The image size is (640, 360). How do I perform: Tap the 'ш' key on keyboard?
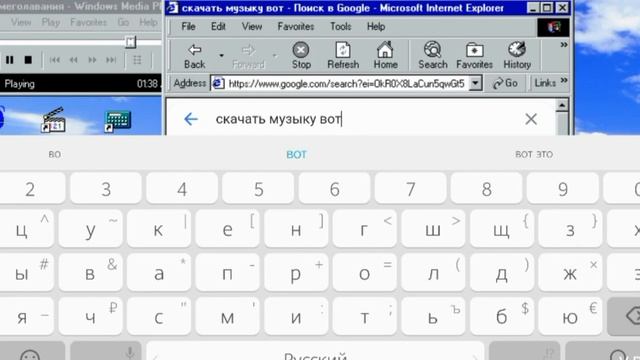pyautogui.click(x=433, y=229)
